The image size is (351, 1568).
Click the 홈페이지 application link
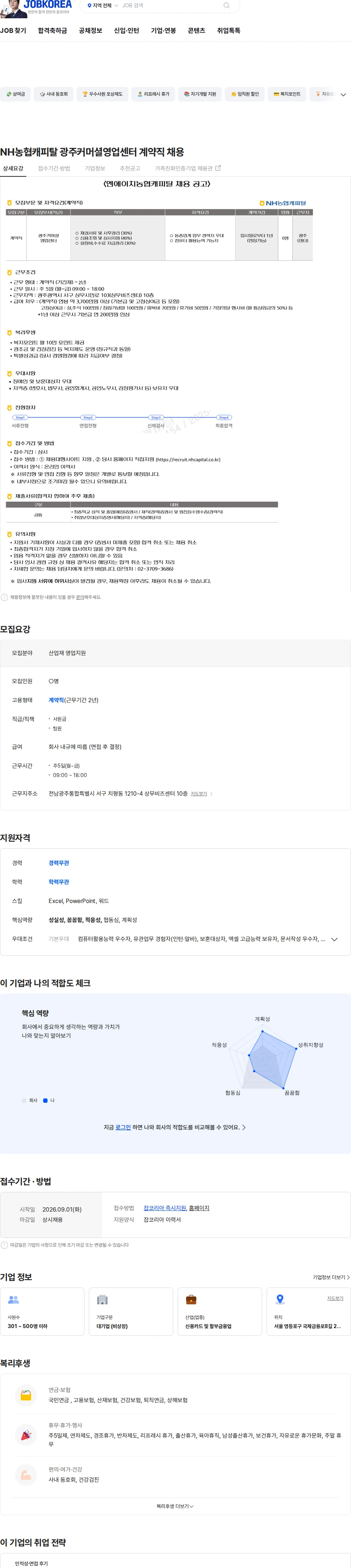pos(199,1208)
